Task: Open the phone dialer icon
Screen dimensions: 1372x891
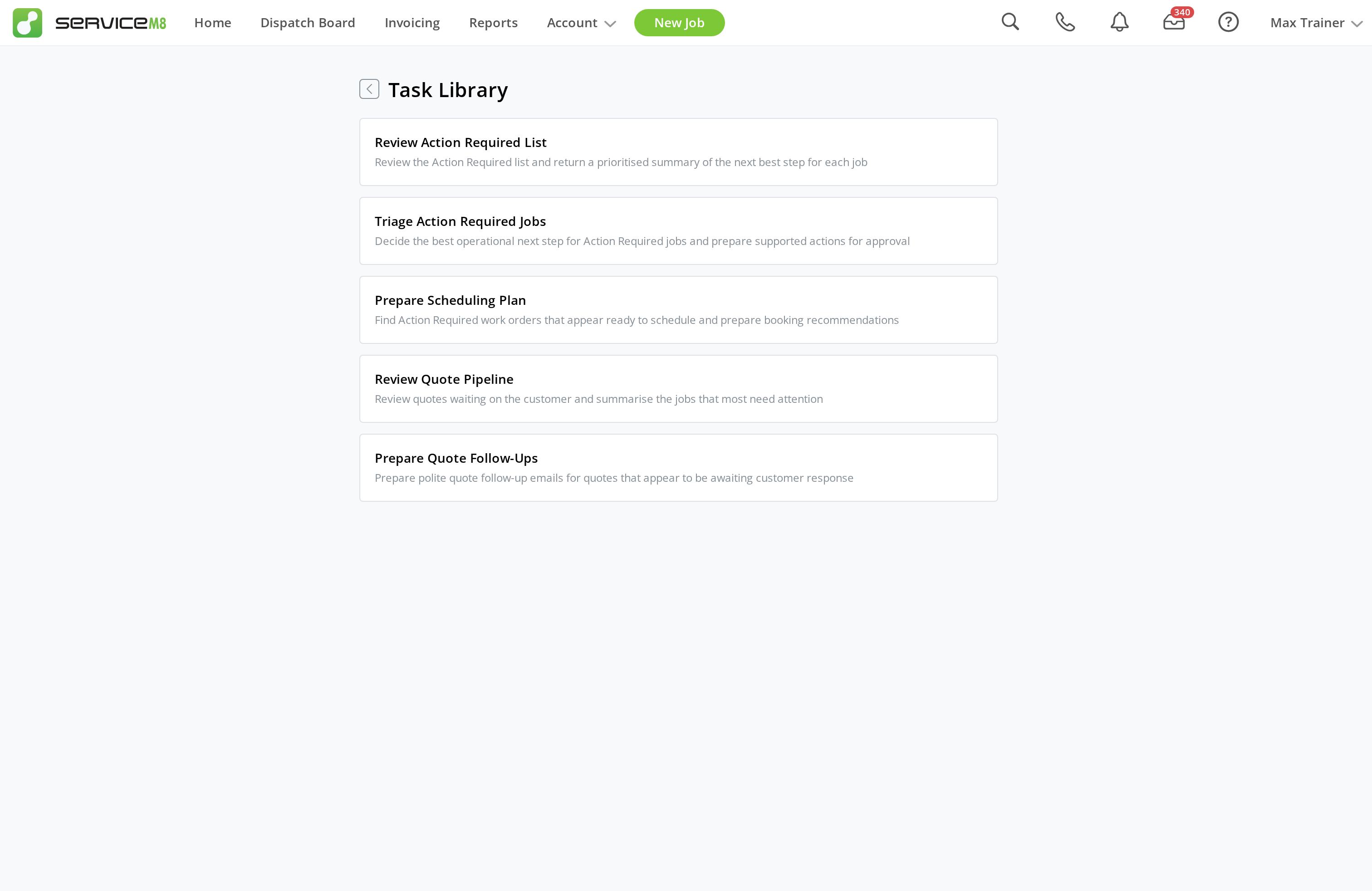Action: (x=1064, y=22)
